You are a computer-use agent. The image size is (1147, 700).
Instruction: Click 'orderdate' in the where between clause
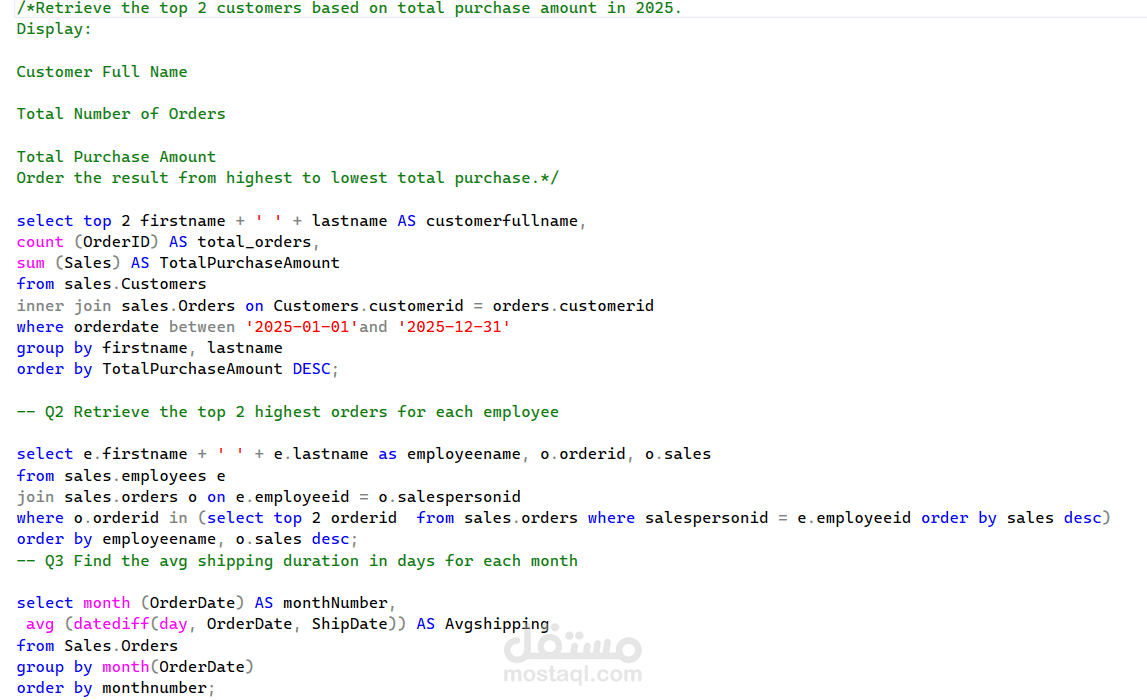[x=116, y=327]
